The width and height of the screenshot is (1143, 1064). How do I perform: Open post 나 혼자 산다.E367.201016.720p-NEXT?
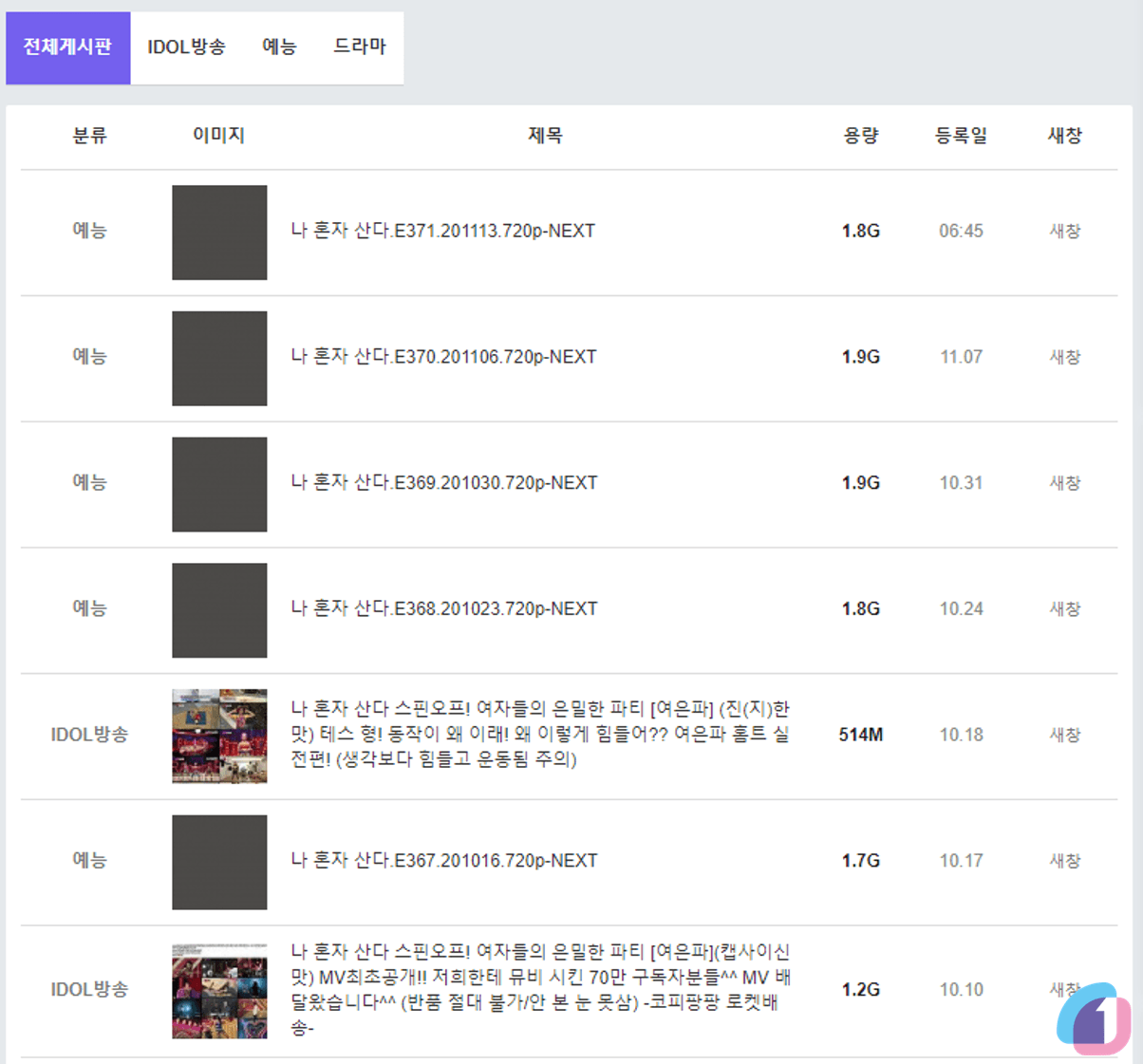point(444,861)
